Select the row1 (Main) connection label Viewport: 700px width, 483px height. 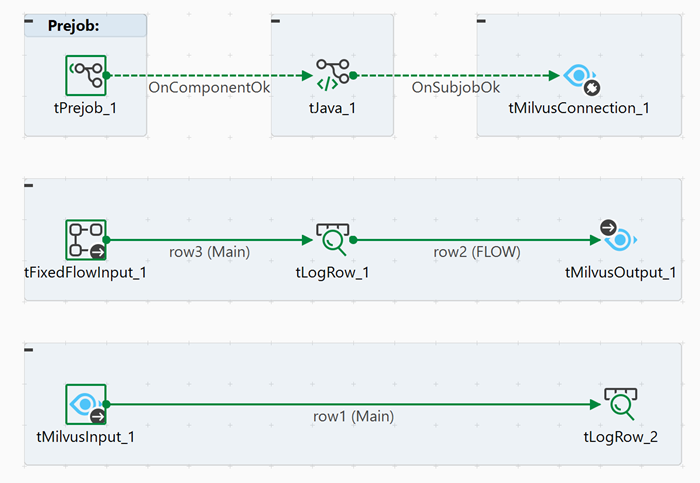point(353,416)
